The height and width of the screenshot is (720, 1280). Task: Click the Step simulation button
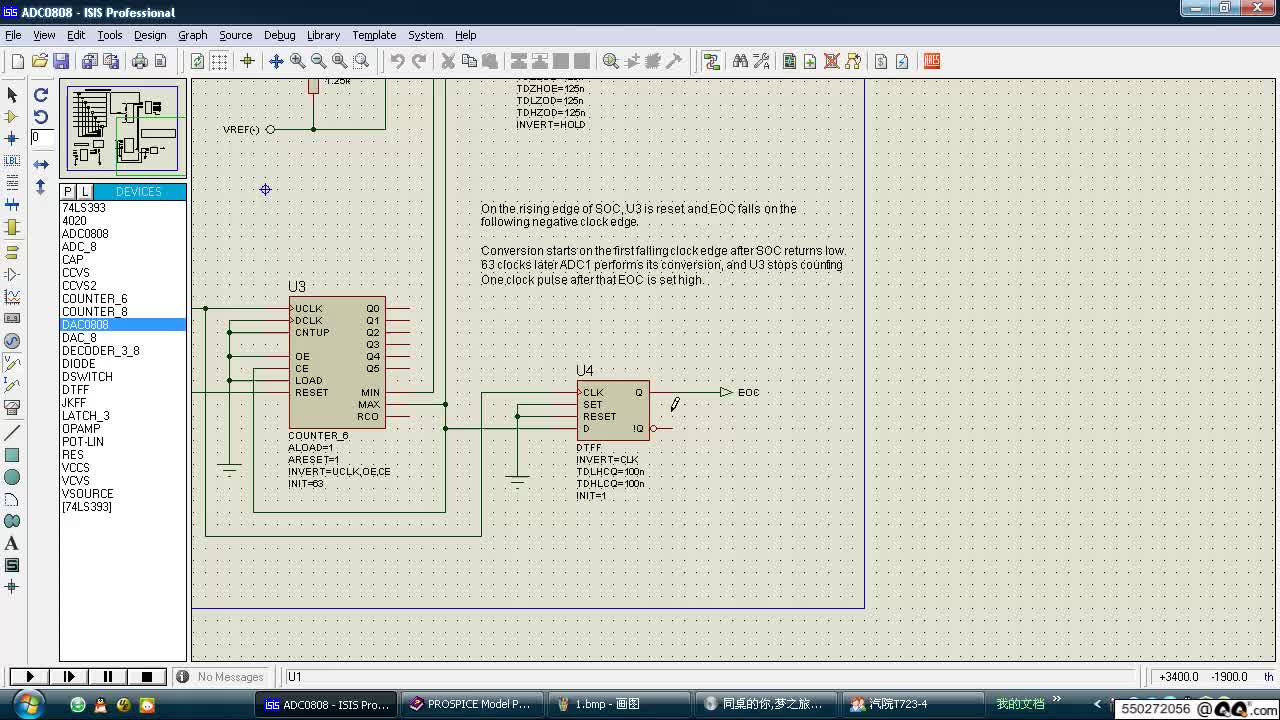click(69, 677)
